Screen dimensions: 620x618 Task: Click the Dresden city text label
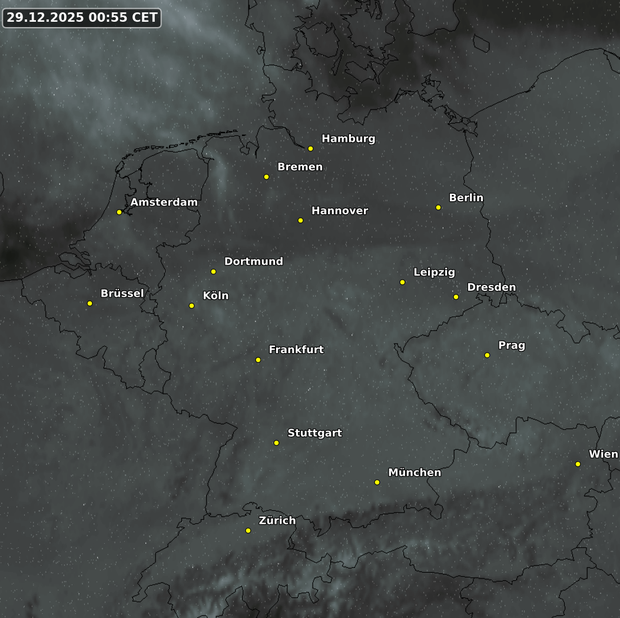(x=491, y=287)
